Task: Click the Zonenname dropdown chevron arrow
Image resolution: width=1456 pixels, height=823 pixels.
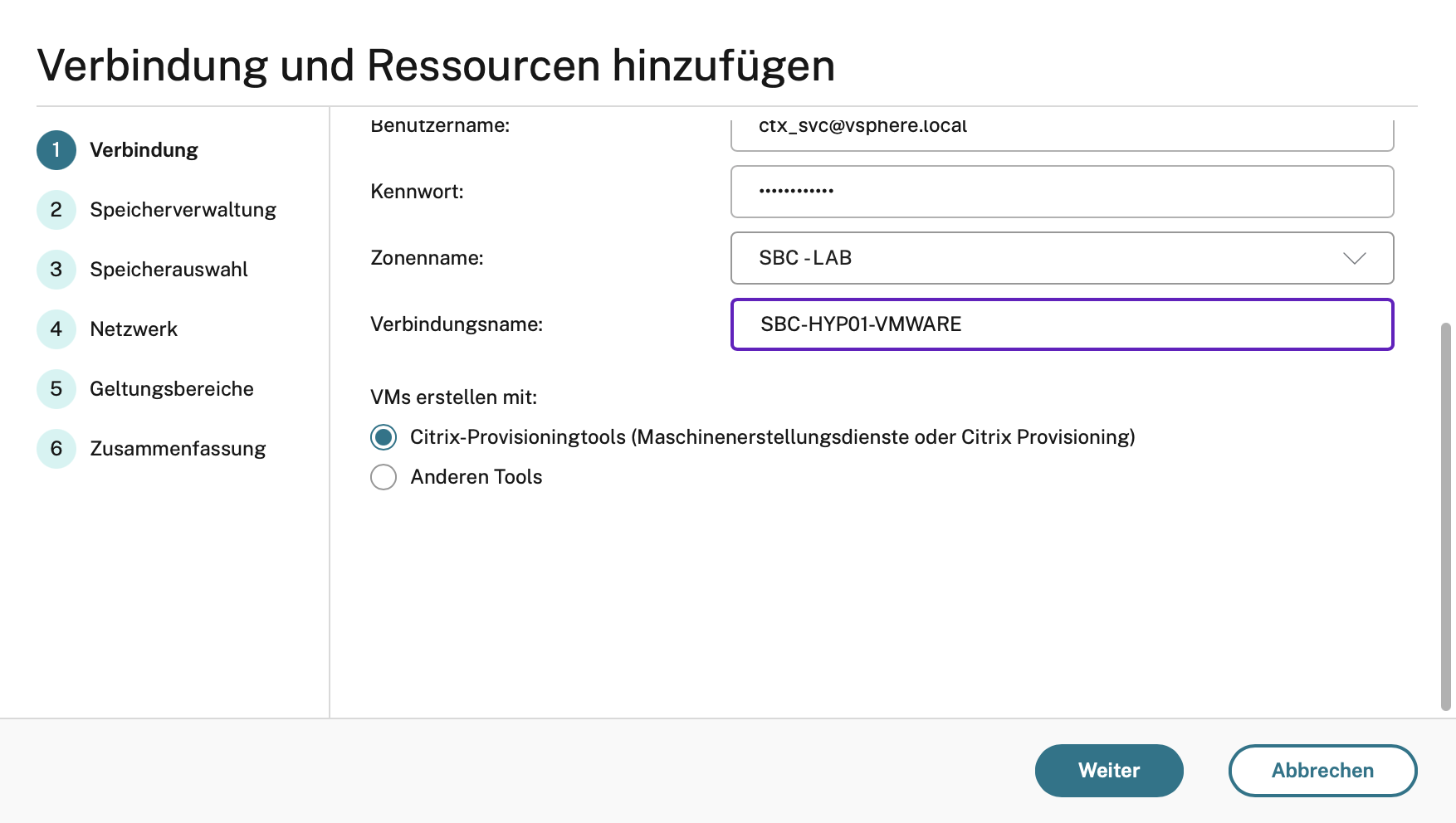Action: point(1354,258)
